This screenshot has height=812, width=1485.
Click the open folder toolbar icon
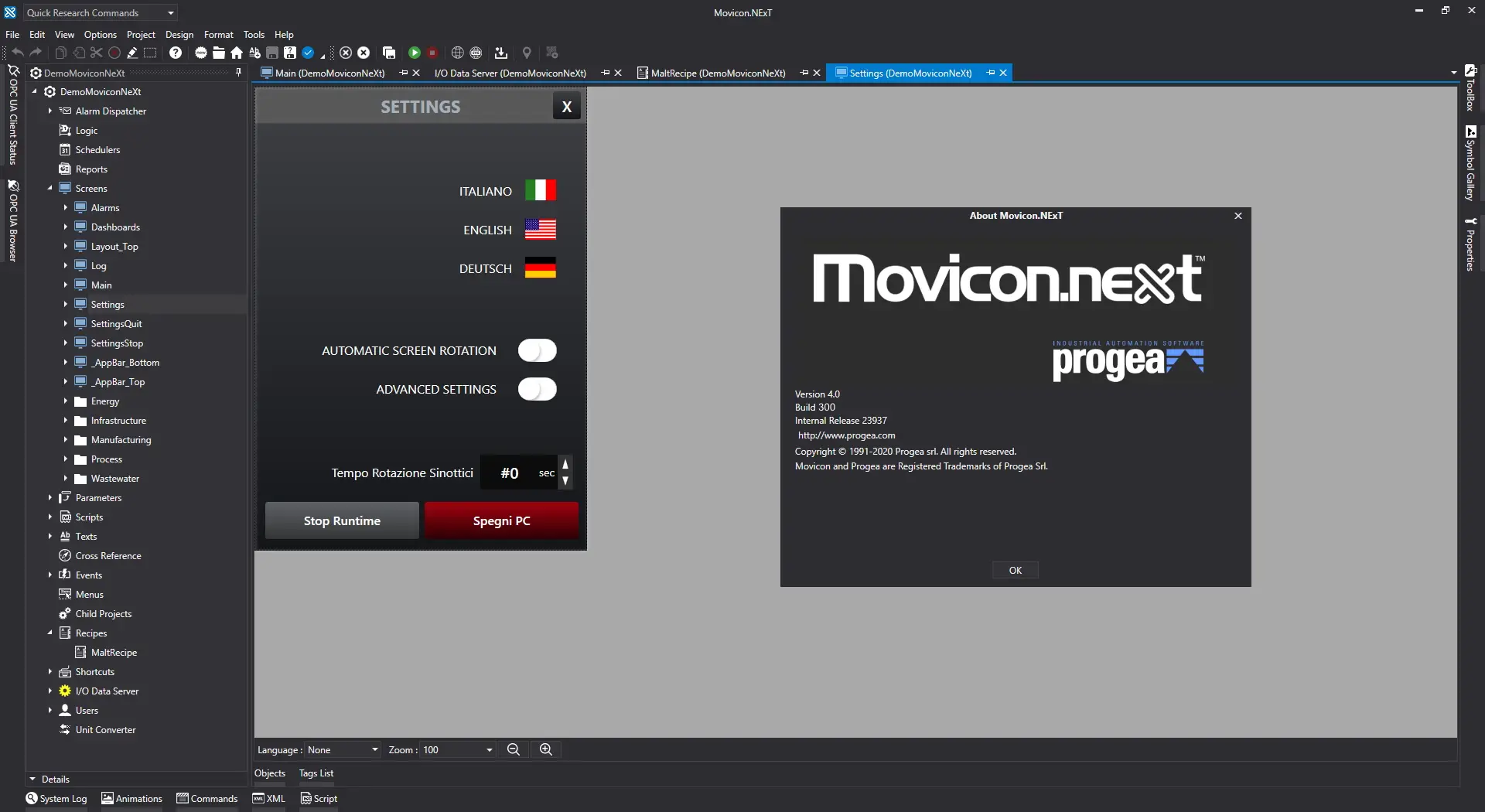[219, 53]
